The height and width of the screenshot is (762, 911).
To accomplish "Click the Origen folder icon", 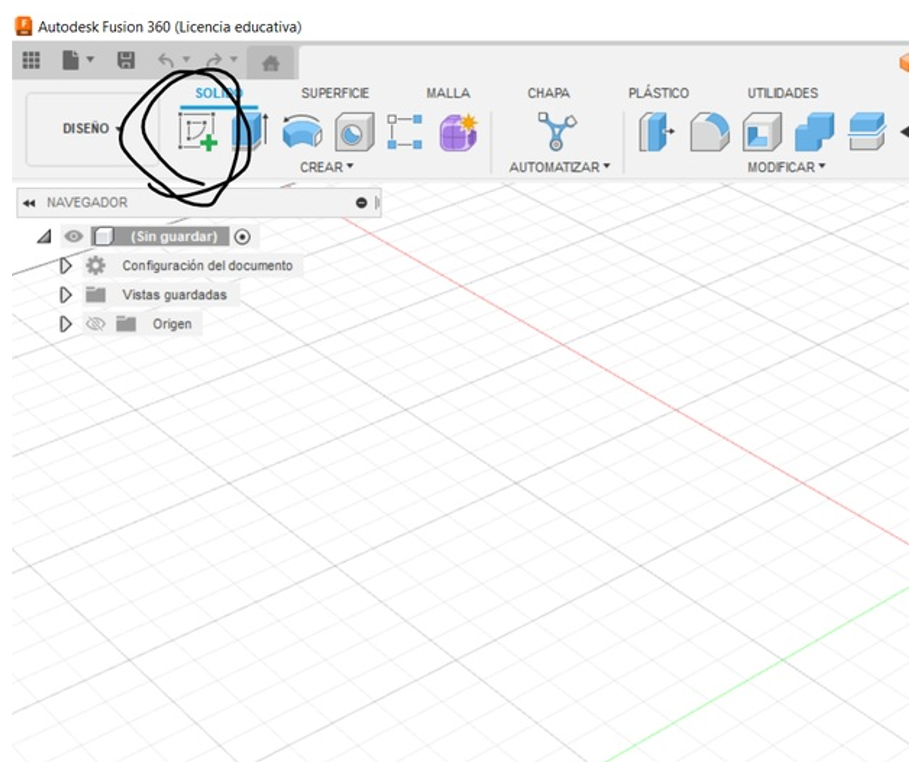I will tap(125, 324).
